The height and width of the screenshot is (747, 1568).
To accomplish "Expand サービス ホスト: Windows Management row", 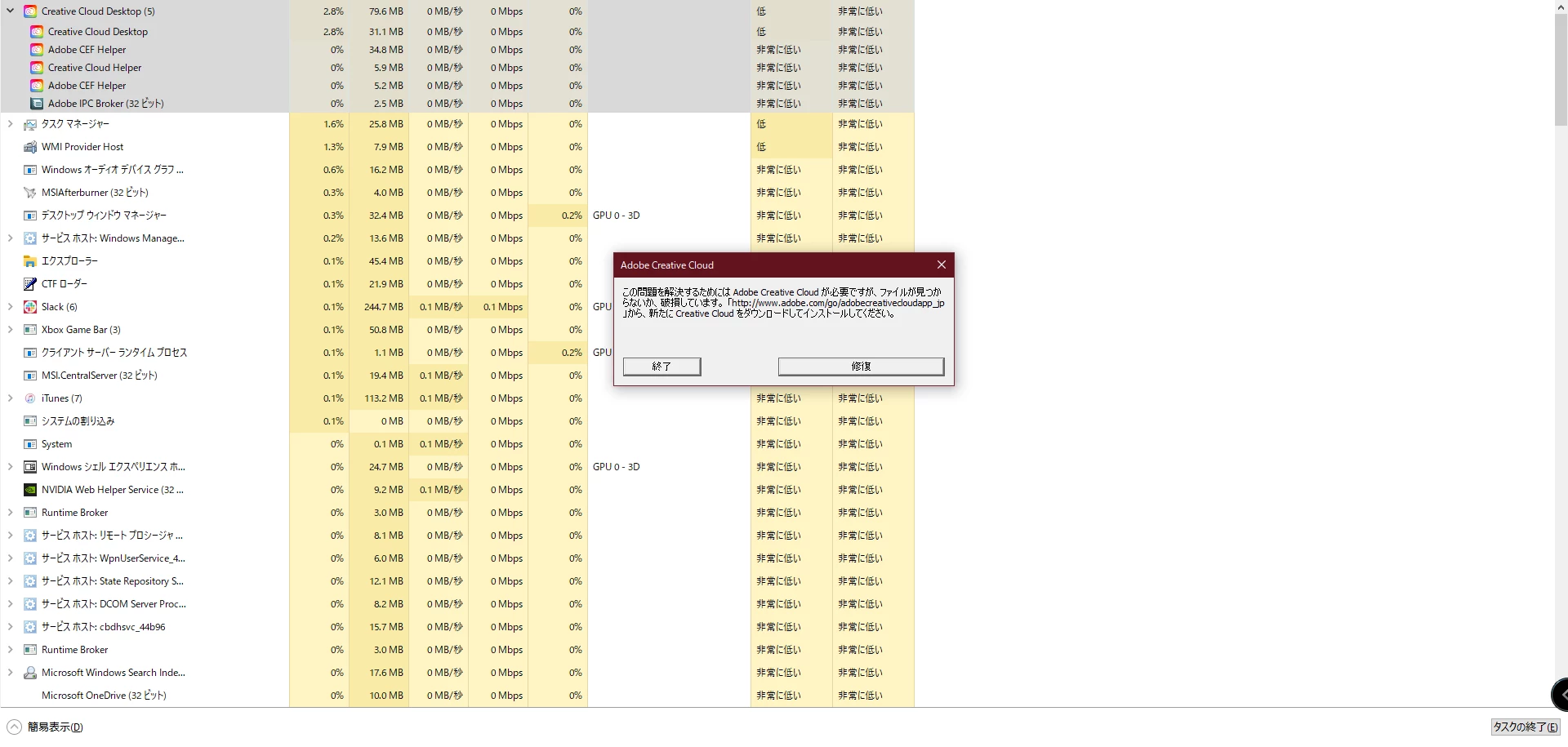I will 10,238.
